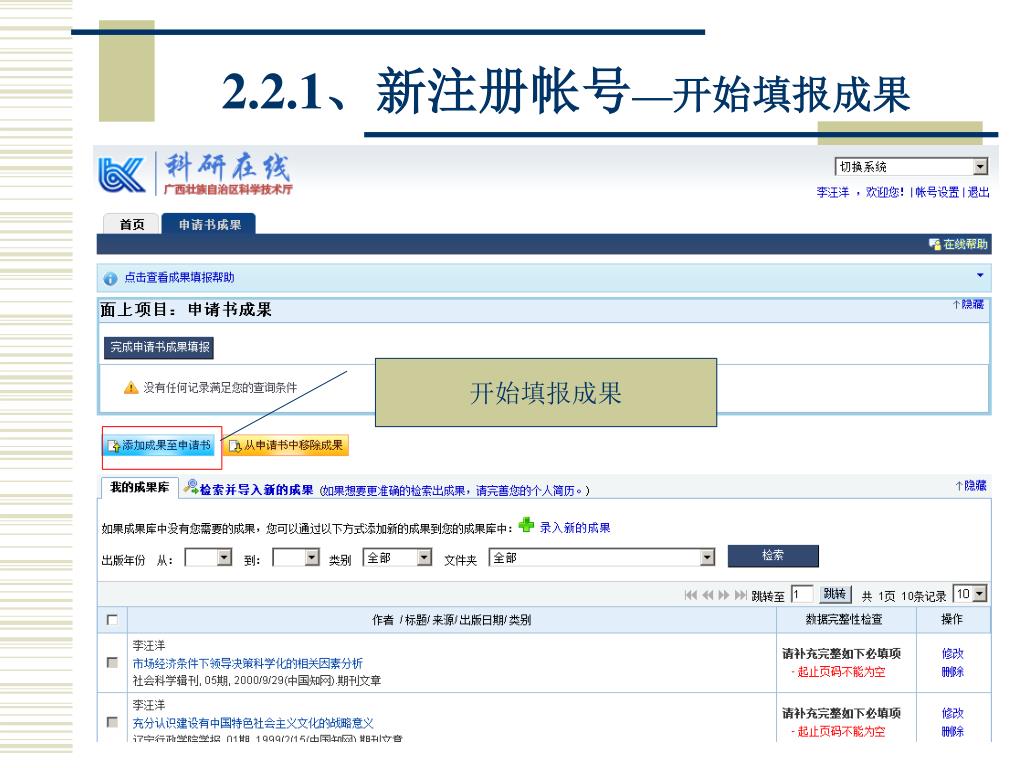1024x768 pixels.
Task: Click the green plus 录入新的成果 icon
Action: [x=526, y=526]
